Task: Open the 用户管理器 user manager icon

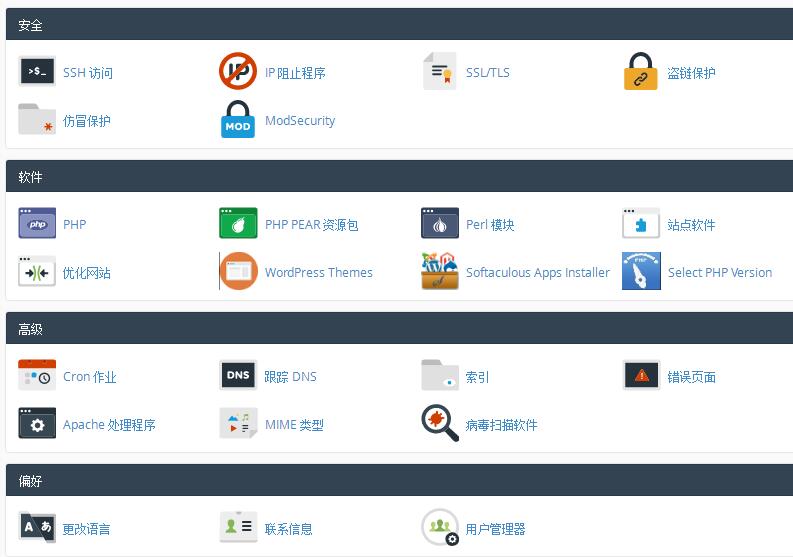Action: [x=440, y=528]
